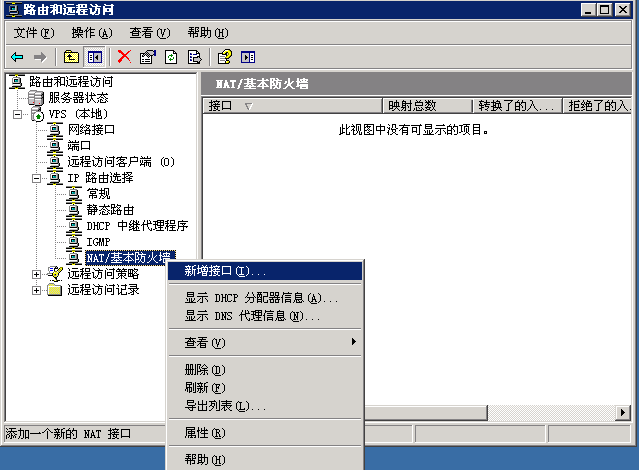The image size is (639, 470).
Task: Click the Up one level folder icon
Action: [x=71, y=57]
